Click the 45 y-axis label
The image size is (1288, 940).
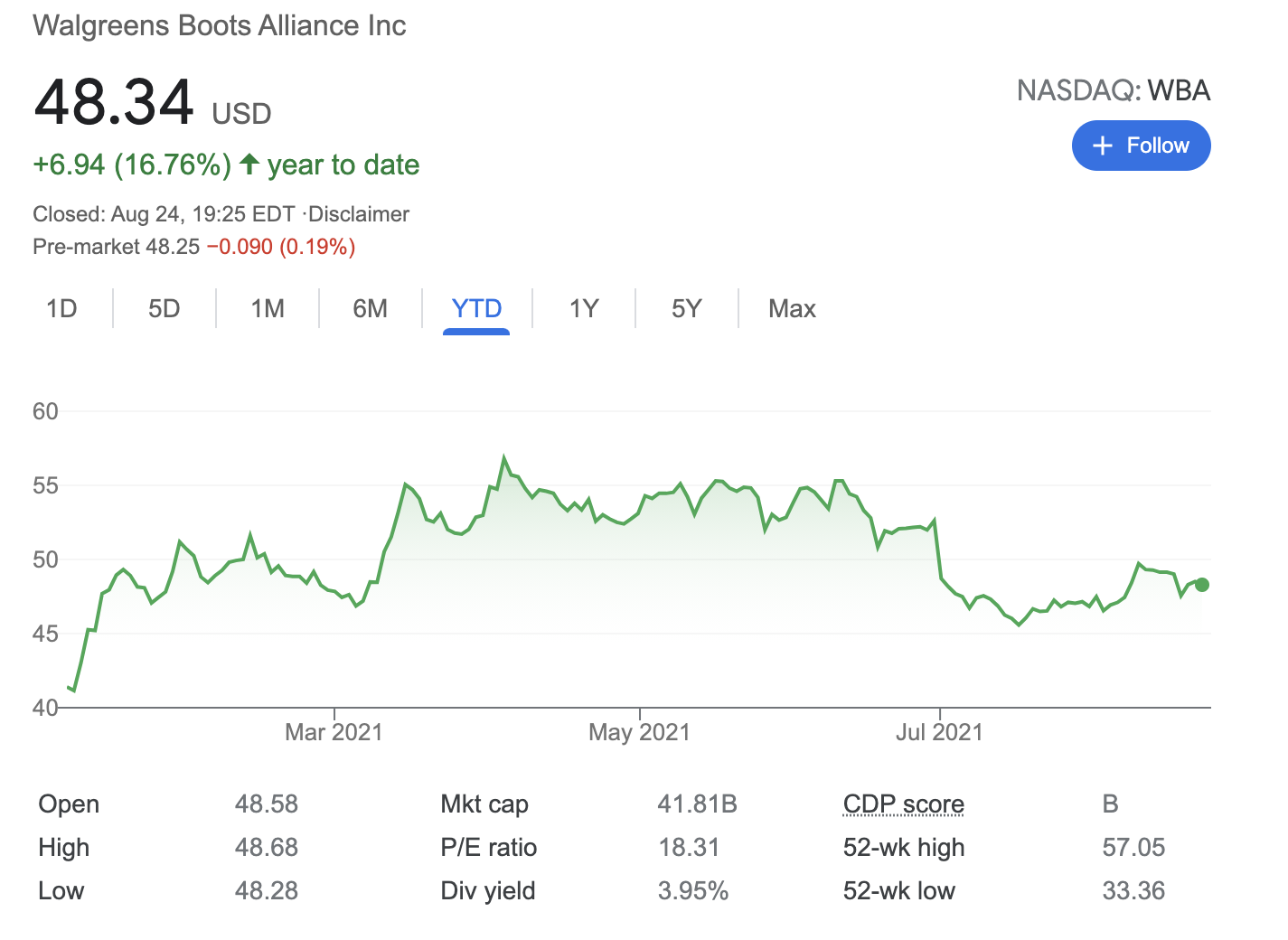tap(45, 634)
